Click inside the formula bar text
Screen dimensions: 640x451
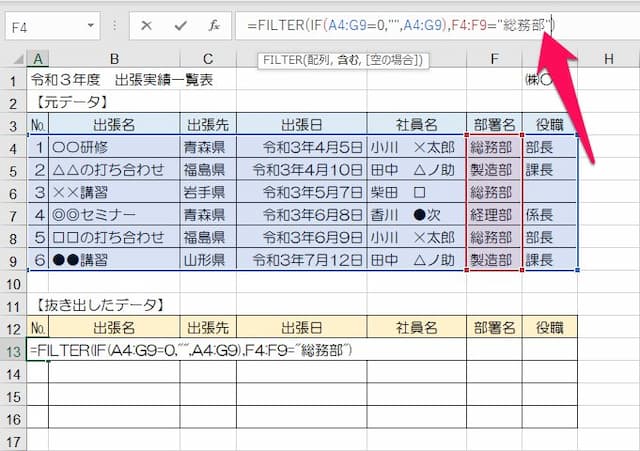[400, 26]
